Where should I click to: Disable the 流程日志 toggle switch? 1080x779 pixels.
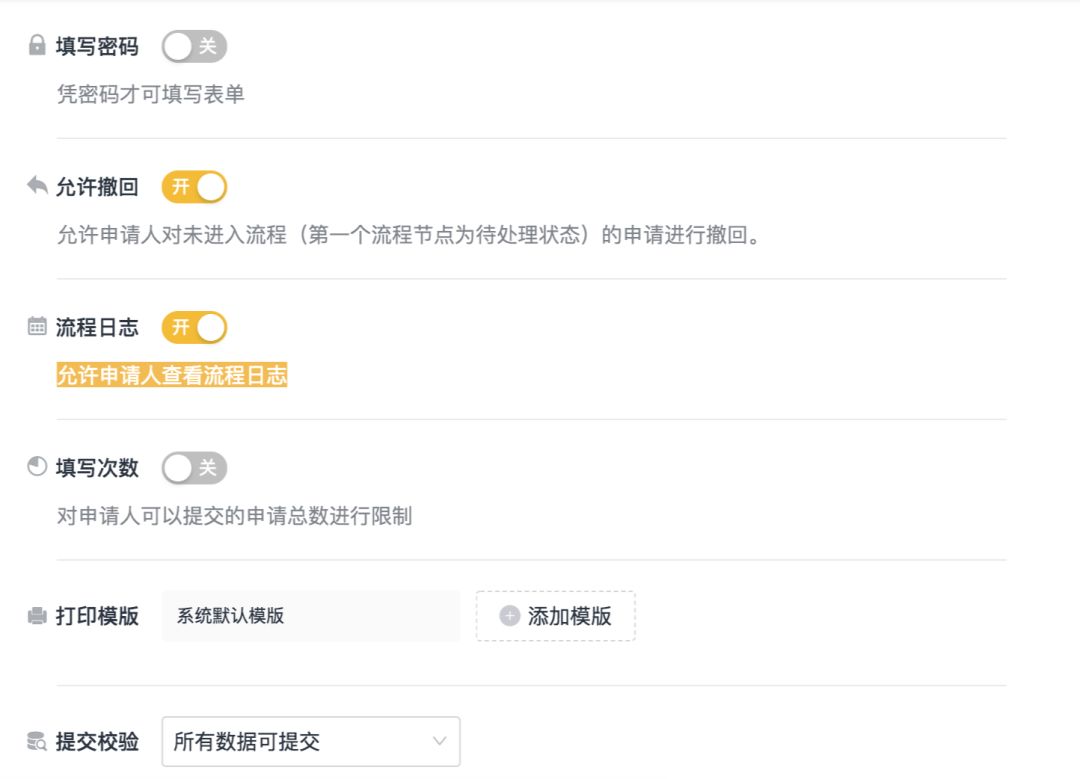pos(194,327)
